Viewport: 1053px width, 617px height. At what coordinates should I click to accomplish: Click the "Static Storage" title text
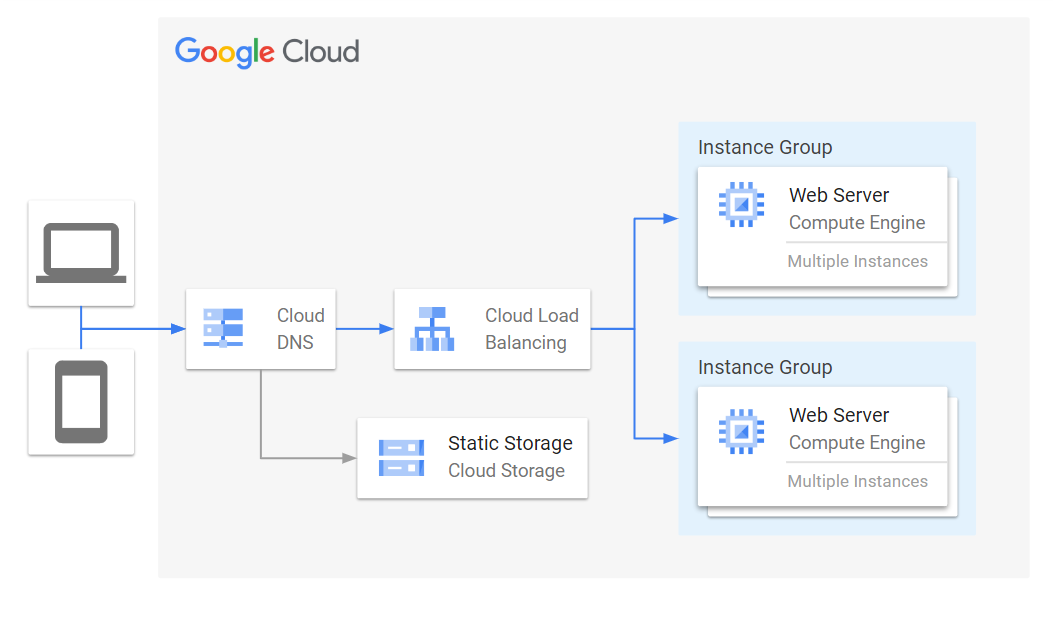point(510,443)
